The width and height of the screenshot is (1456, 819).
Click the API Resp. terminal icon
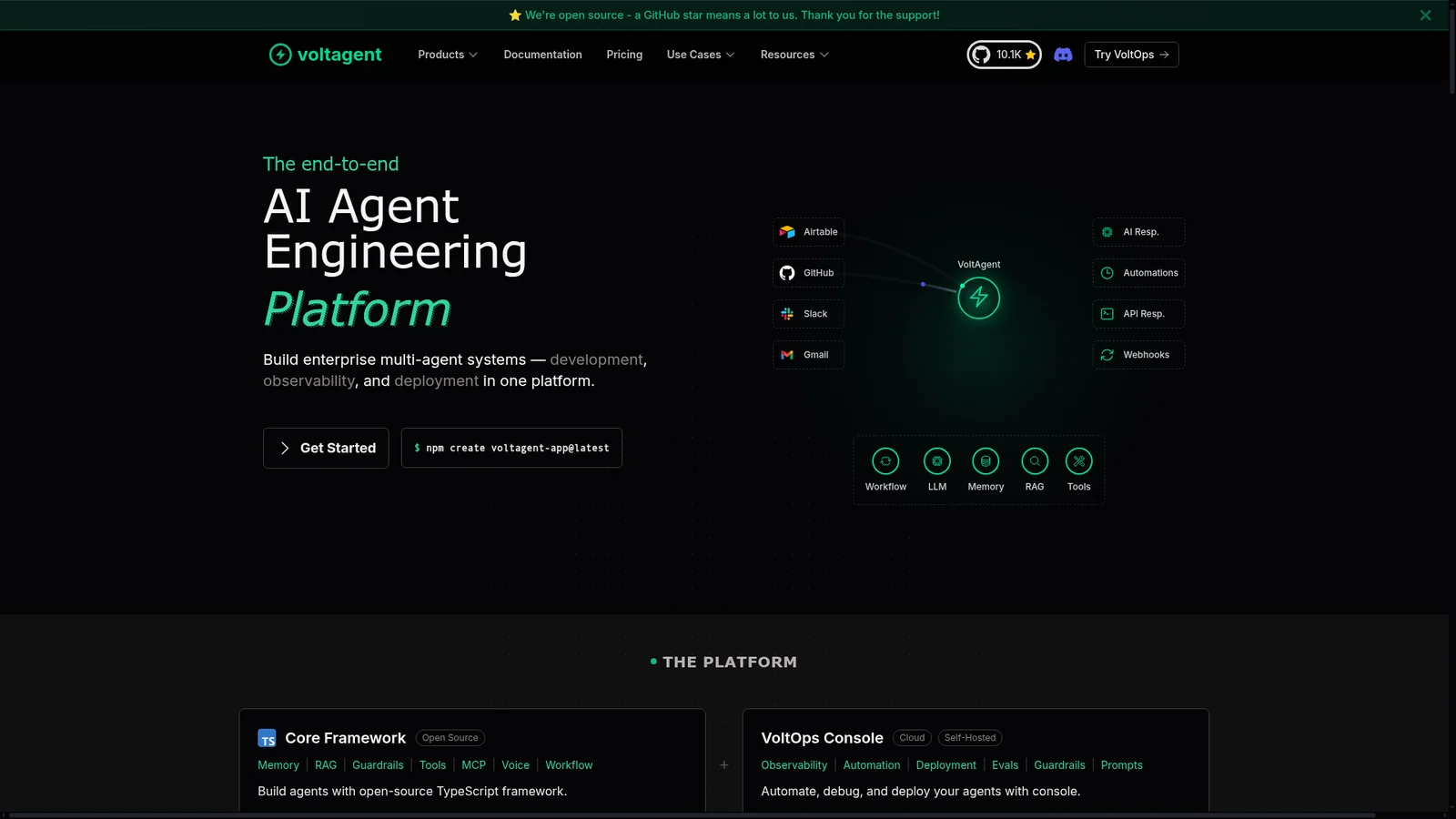(x=1107, y=314)
